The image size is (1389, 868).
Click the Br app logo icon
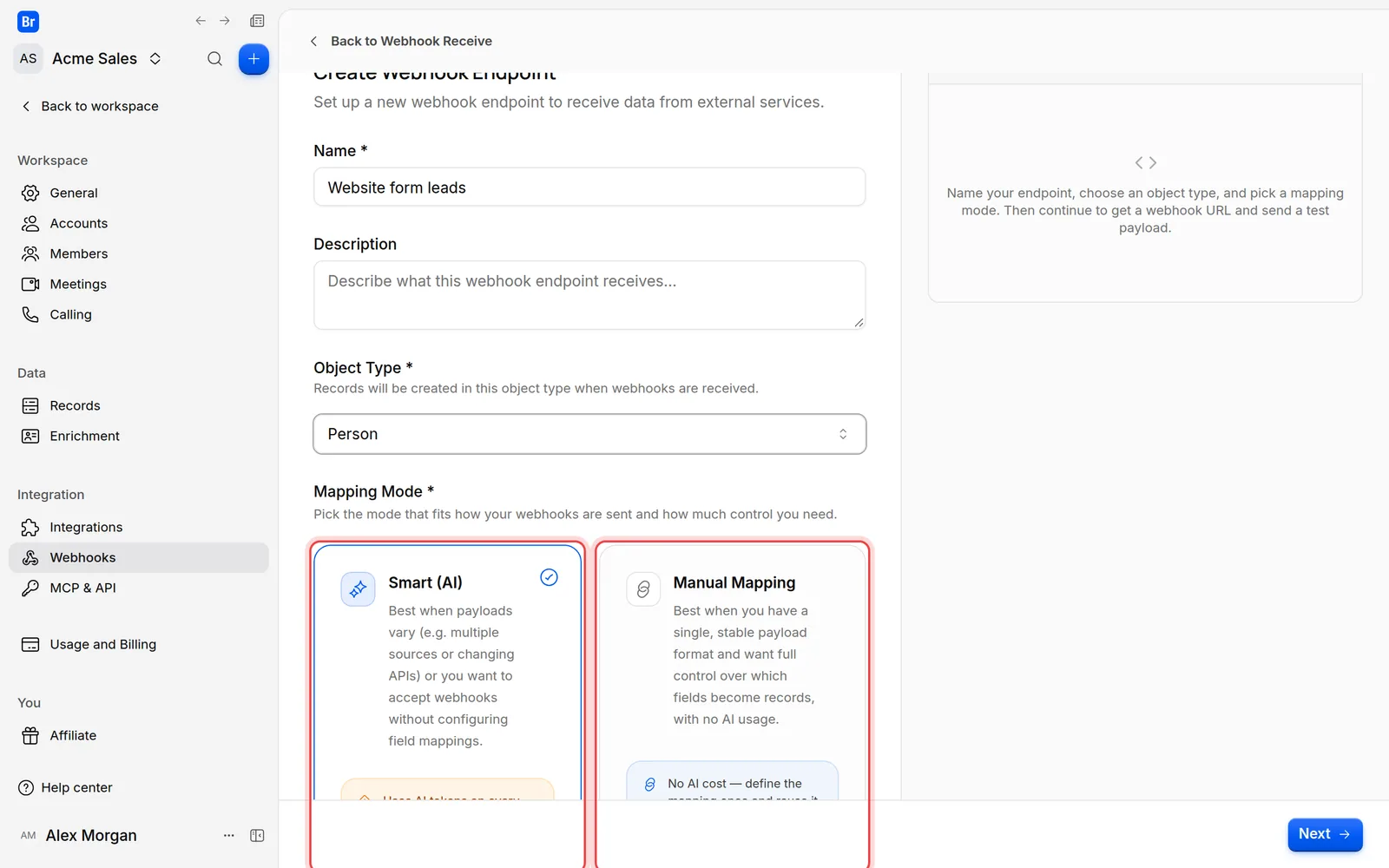coord(28,22)
